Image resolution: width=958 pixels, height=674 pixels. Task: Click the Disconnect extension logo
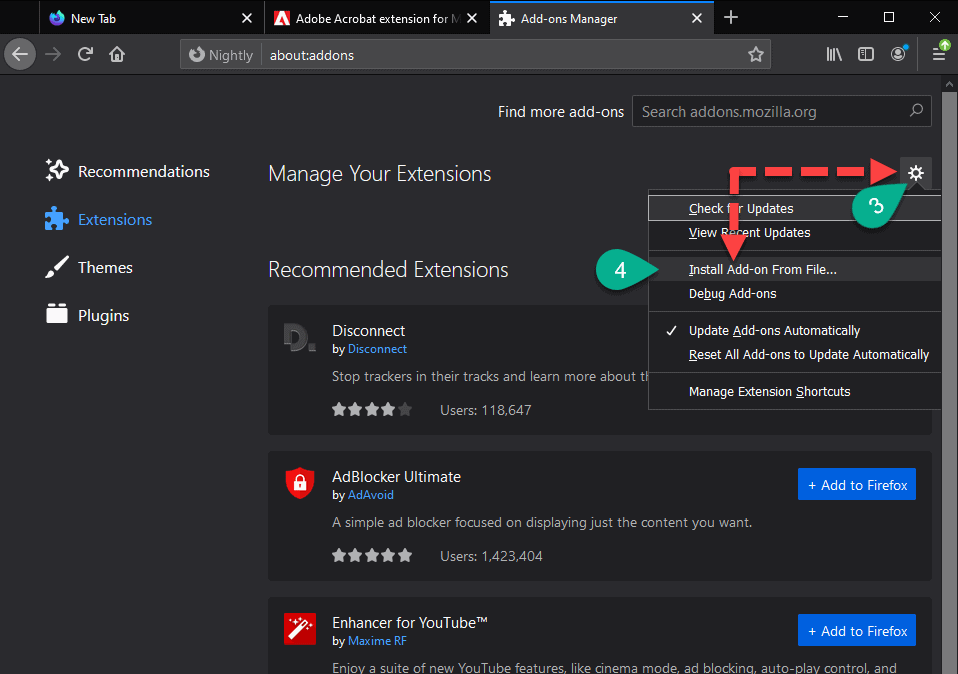[300, 337]
